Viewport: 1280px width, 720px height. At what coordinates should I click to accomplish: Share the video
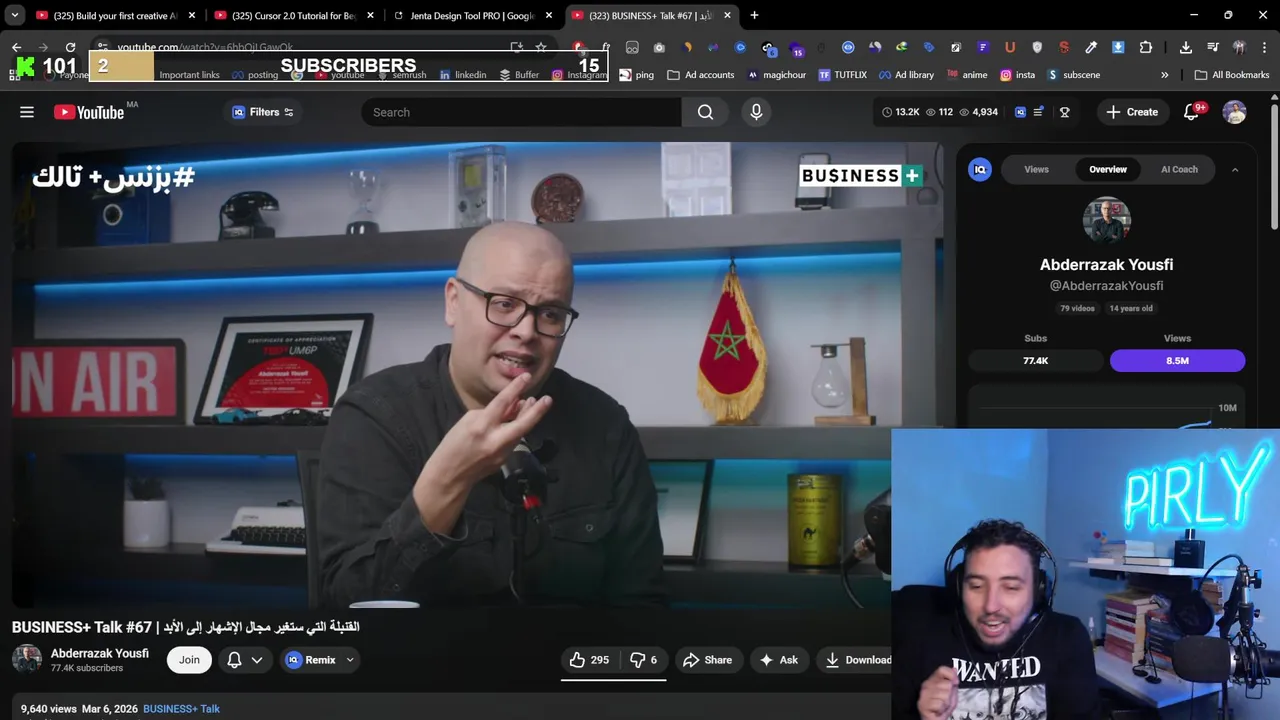(x=707, y=660)
